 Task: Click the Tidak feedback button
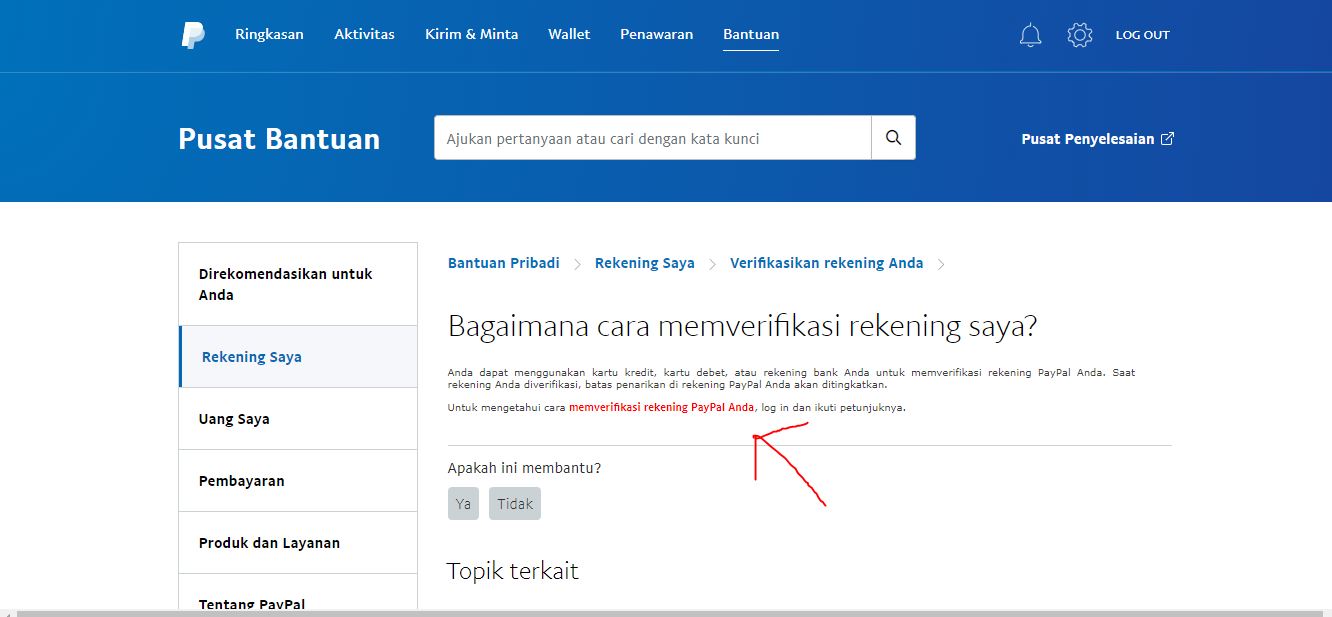pyautogui.click(x=515, y=504)
